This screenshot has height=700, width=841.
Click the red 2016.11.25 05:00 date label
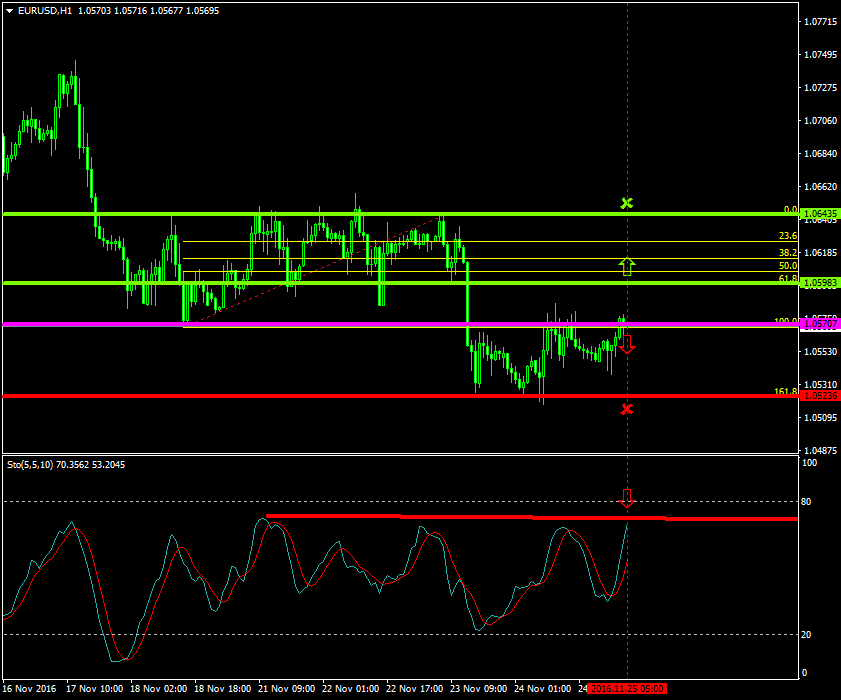(x=627, y=689)
